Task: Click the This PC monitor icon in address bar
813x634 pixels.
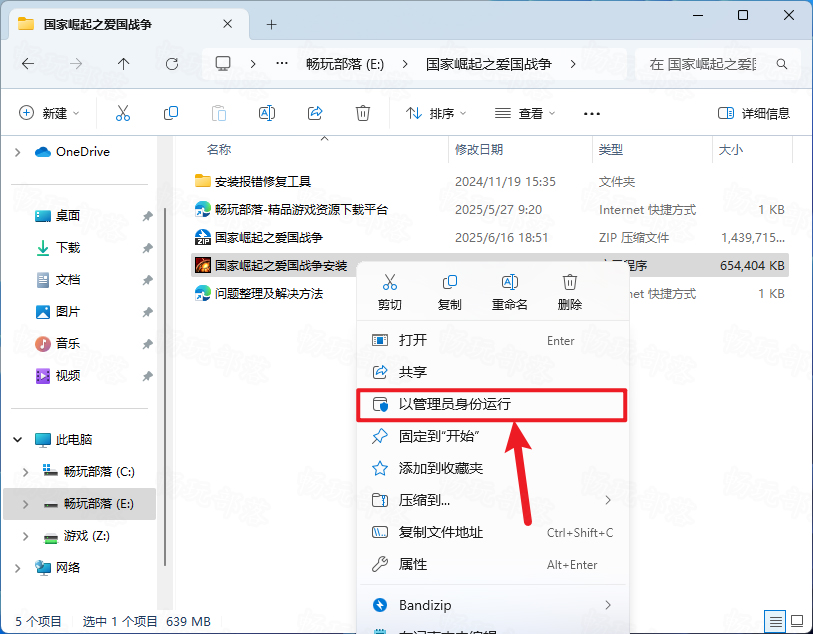Action: tap(223, 64)
